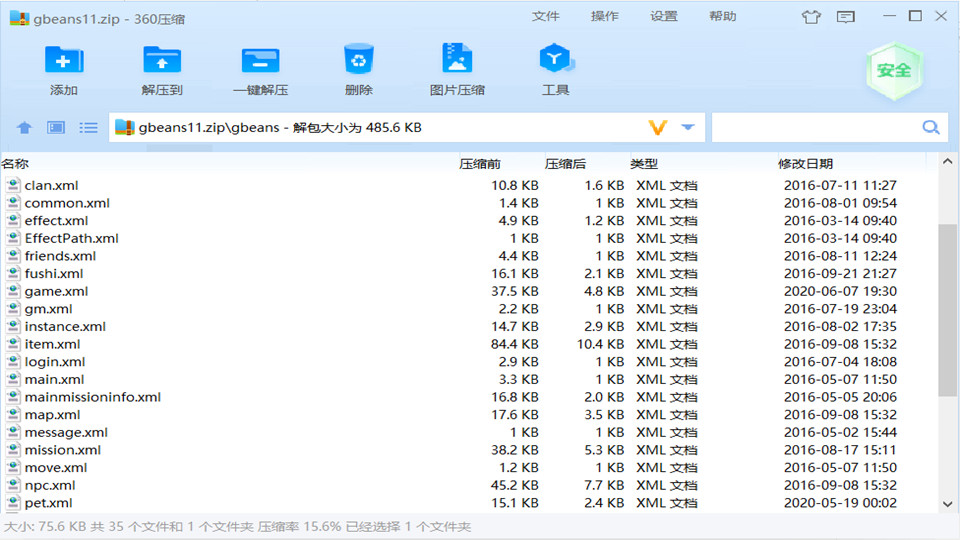Open the 文件 menu
This screenshot has height=540, width=960.
click(x=546, y=17)
